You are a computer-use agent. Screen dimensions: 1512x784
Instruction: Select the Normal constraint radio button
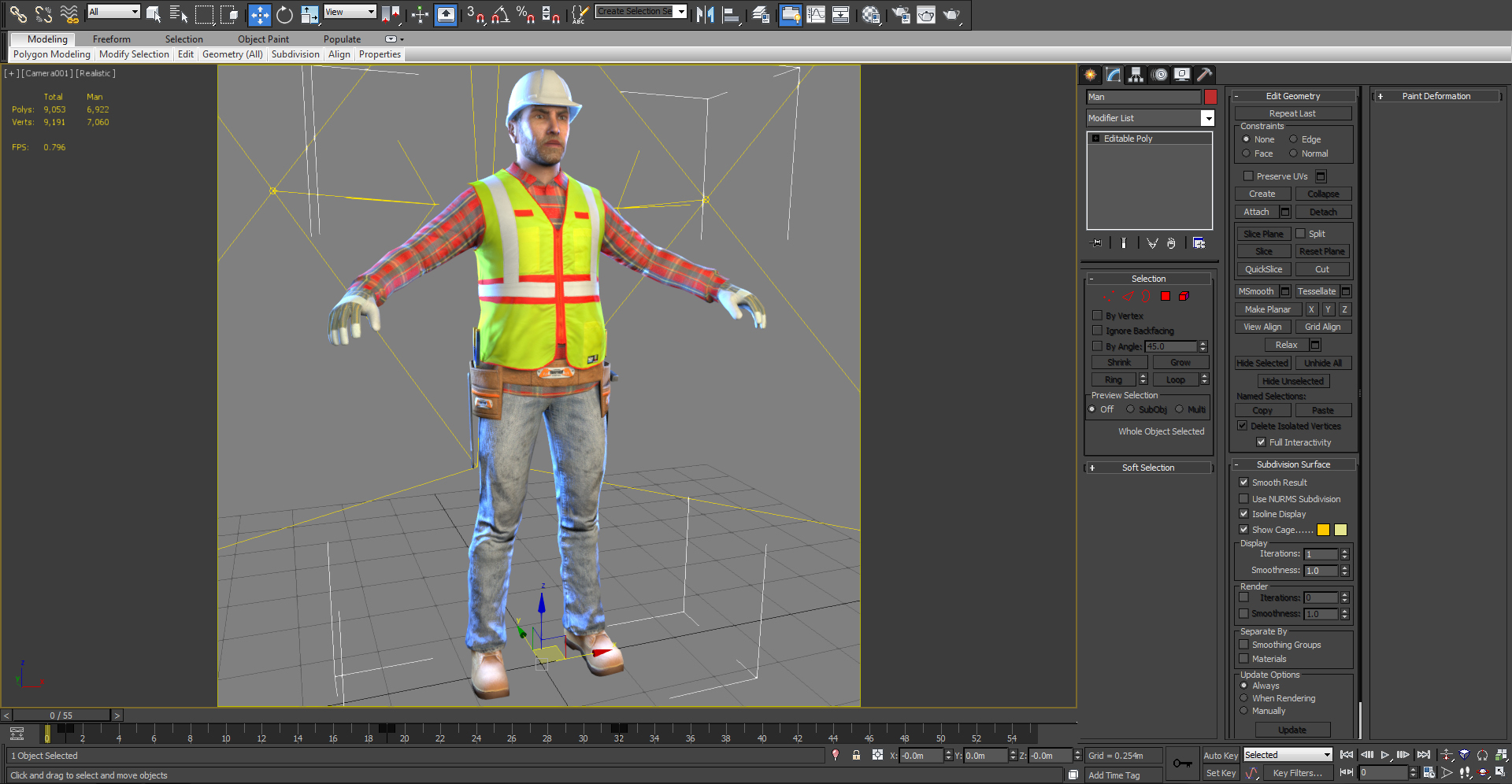coord(1293,153)
